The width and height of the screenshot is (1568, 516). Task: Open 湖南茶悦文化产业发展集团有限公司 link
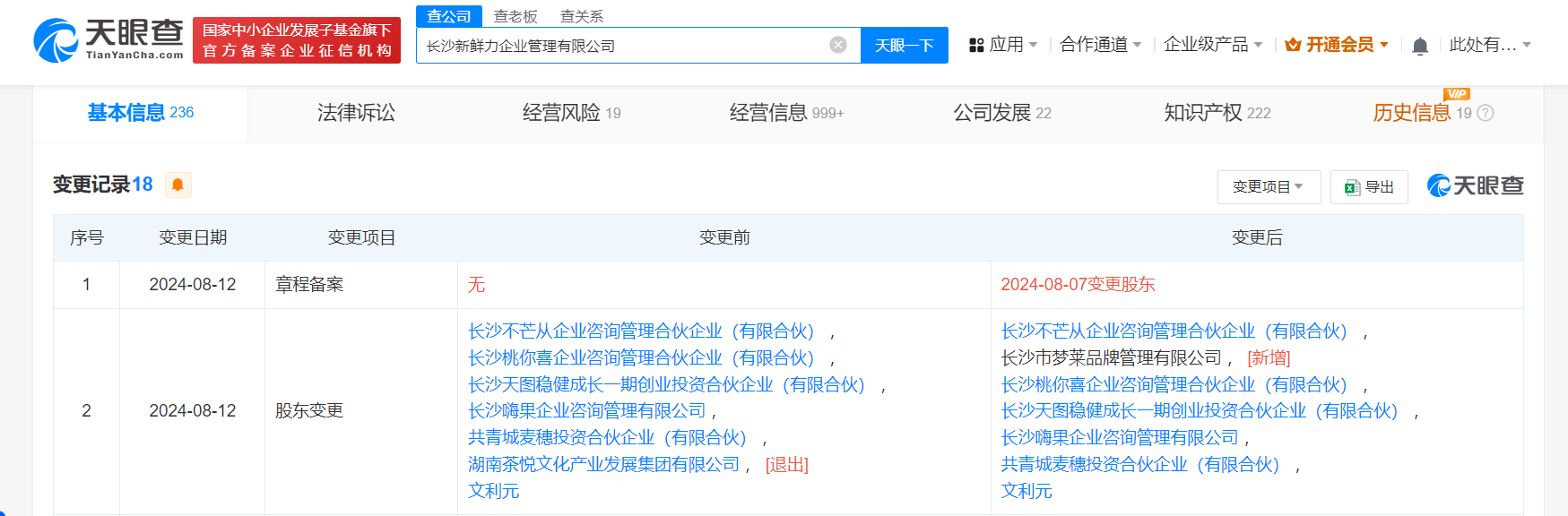[x=603, y=464]
